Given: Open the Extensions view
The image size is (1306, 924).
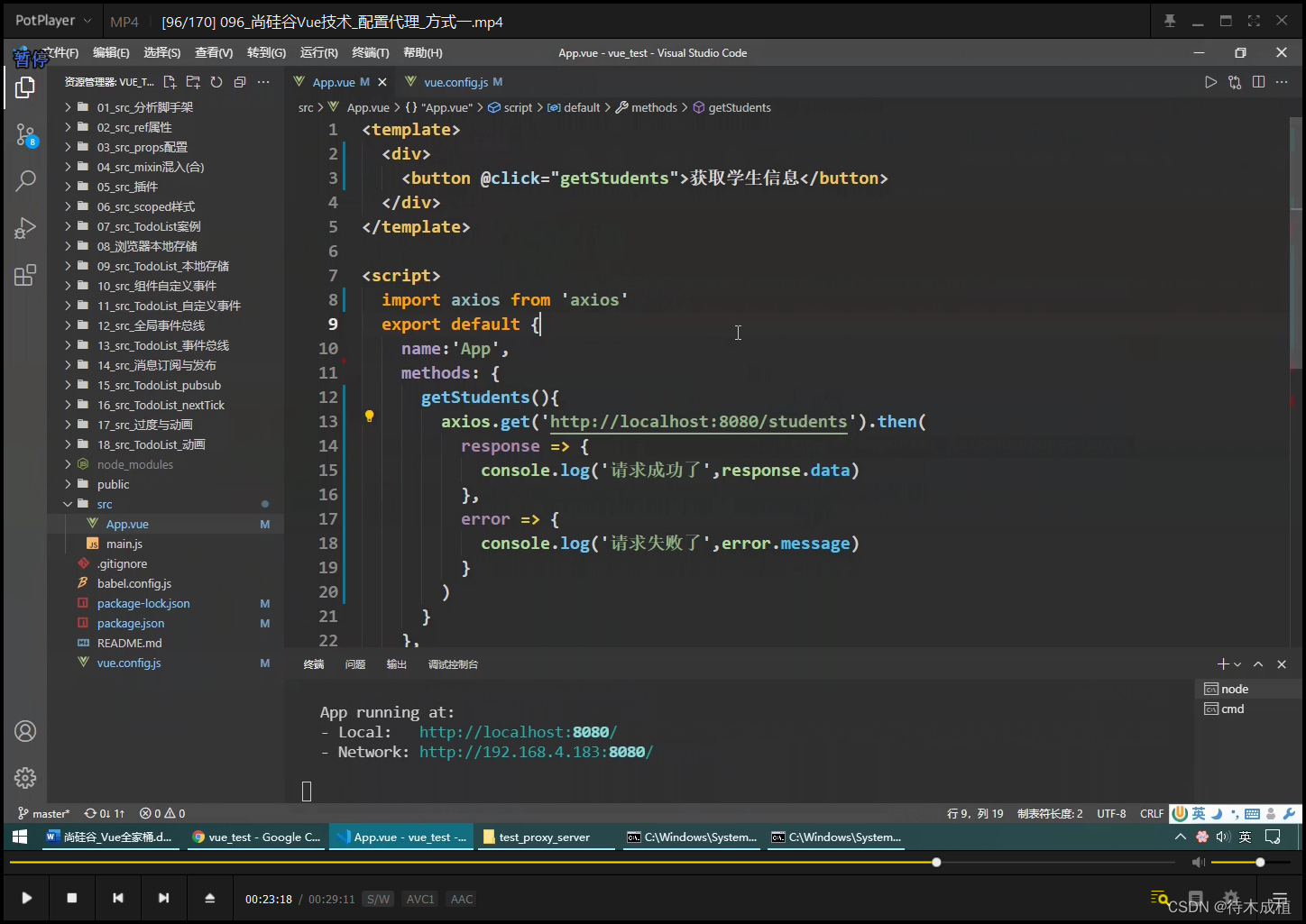Looking at the screenshot, I should 25,275.
